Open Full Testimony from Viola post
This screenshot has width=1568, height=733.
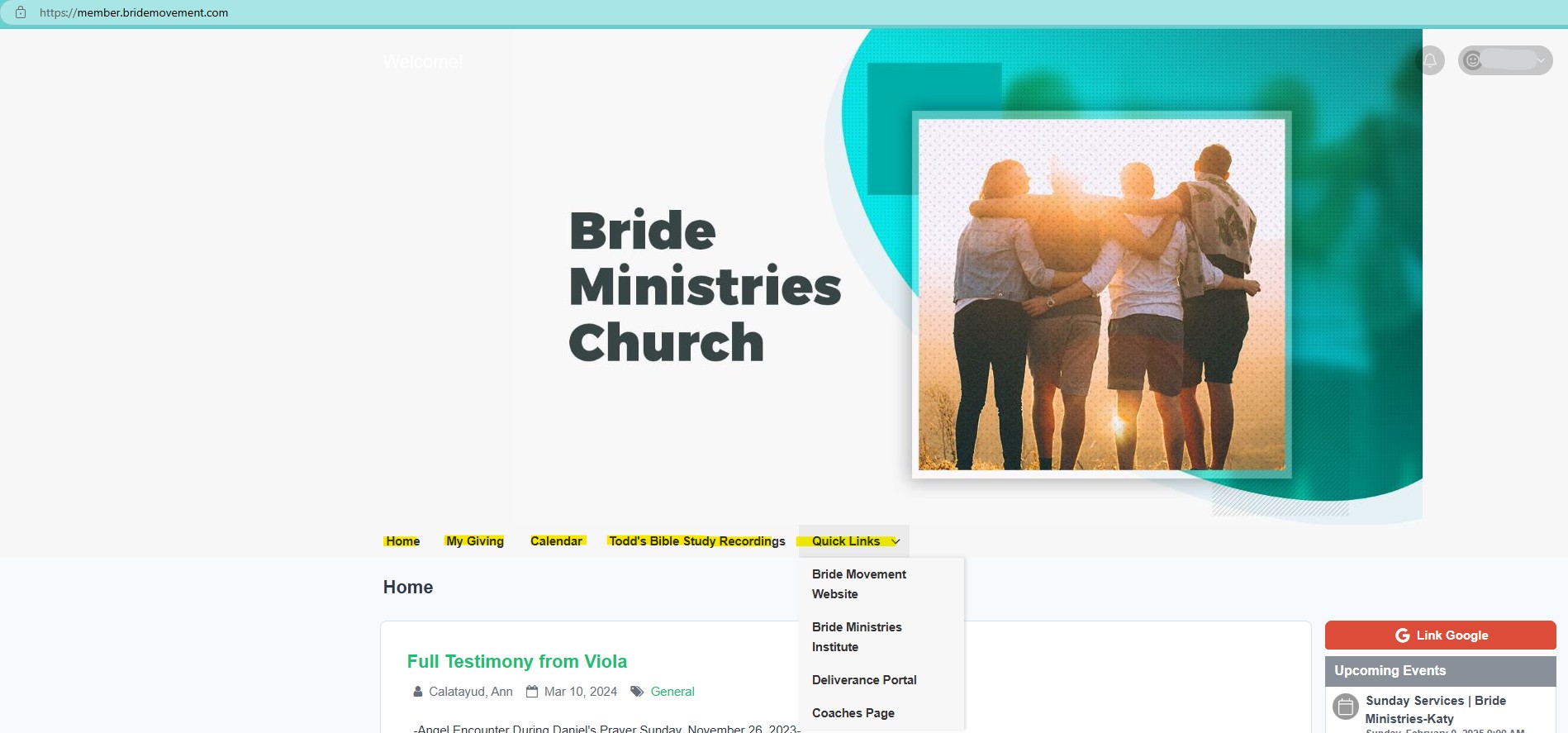[517, 662]
